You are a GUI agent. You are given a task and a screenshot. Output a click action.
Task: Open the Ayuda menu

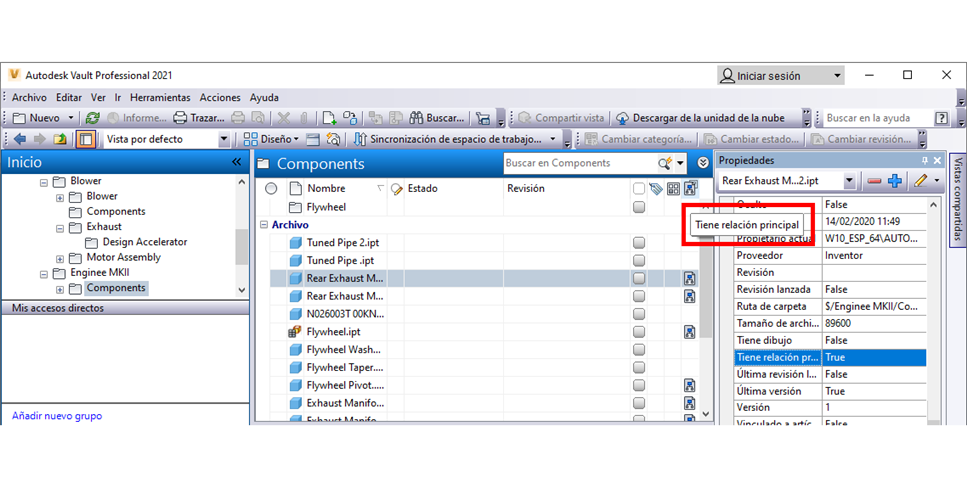pyautogui.click(x=264, y=97)
